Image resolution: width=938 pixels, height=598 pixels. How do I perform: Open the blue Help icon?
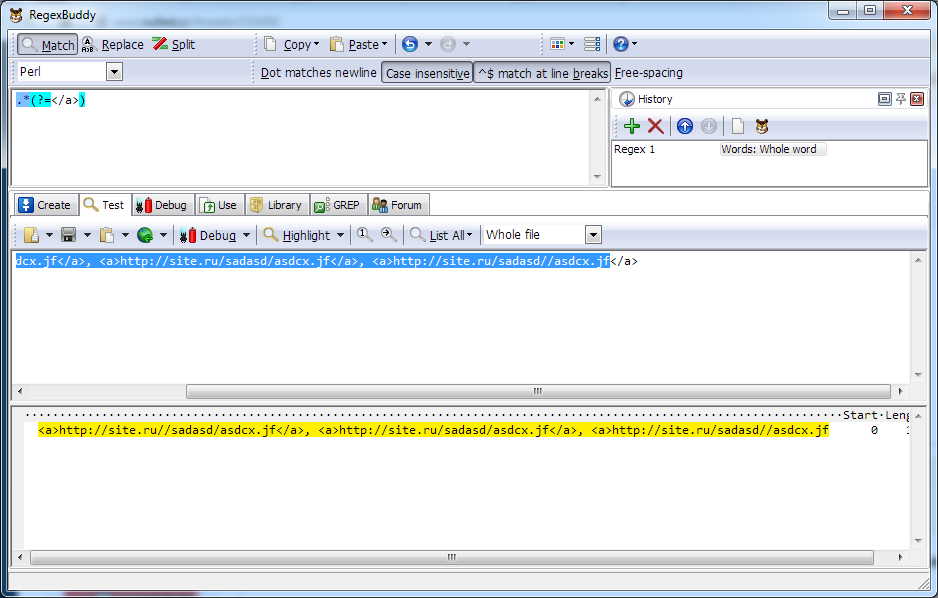coord(621,44)
